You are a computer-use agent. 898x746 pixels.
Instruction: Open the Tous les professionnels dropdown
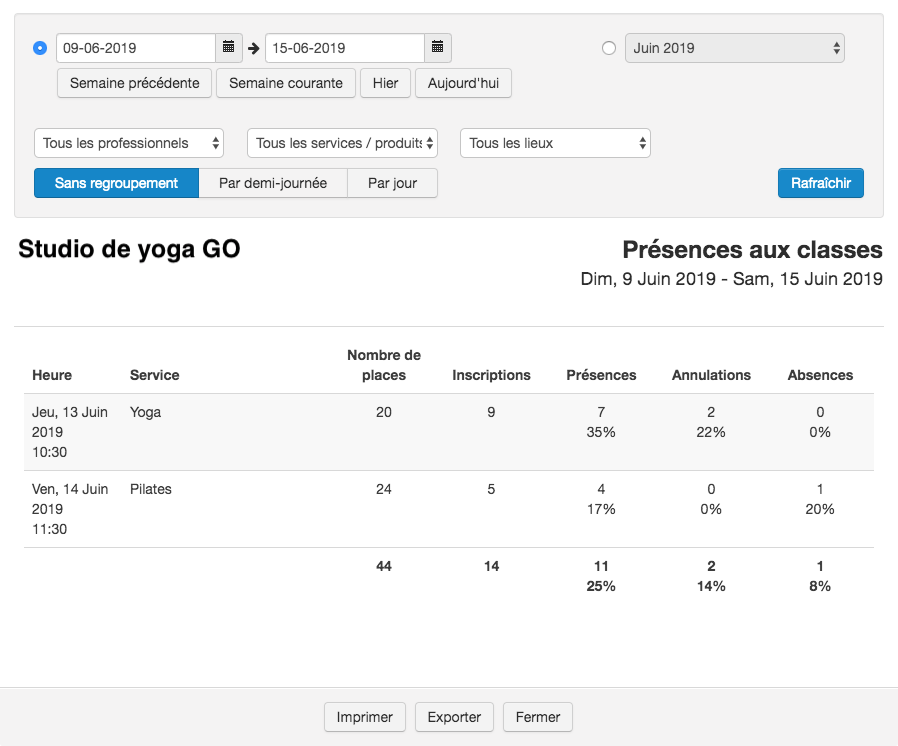(129, 143)
